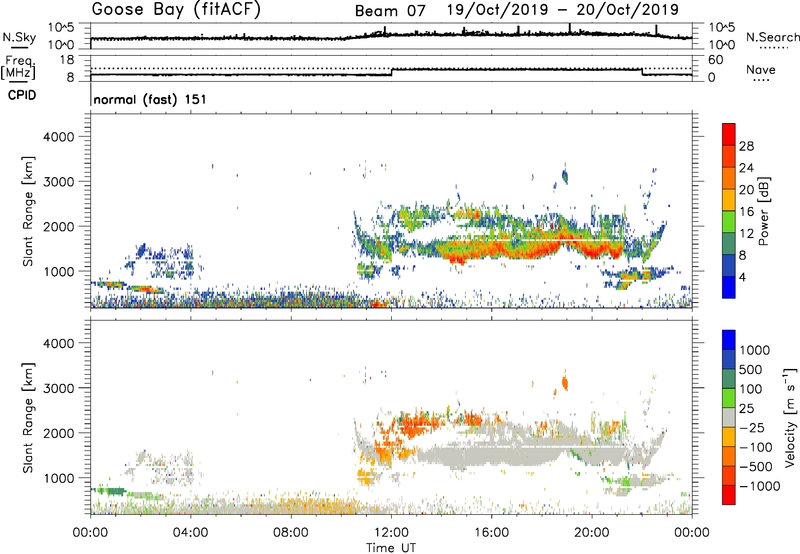Pick the gray segment of Velocity color bar

point(729,418)
